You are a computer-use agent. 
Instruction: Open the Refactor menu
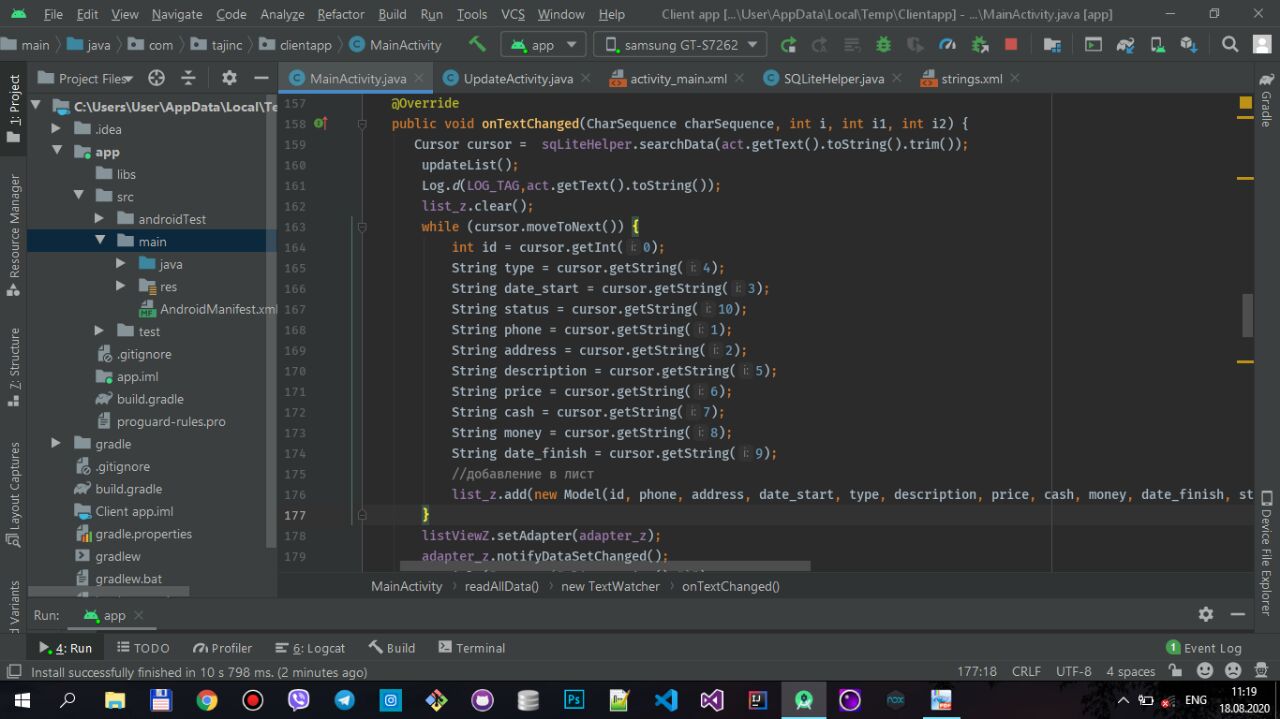coord(340,14)
